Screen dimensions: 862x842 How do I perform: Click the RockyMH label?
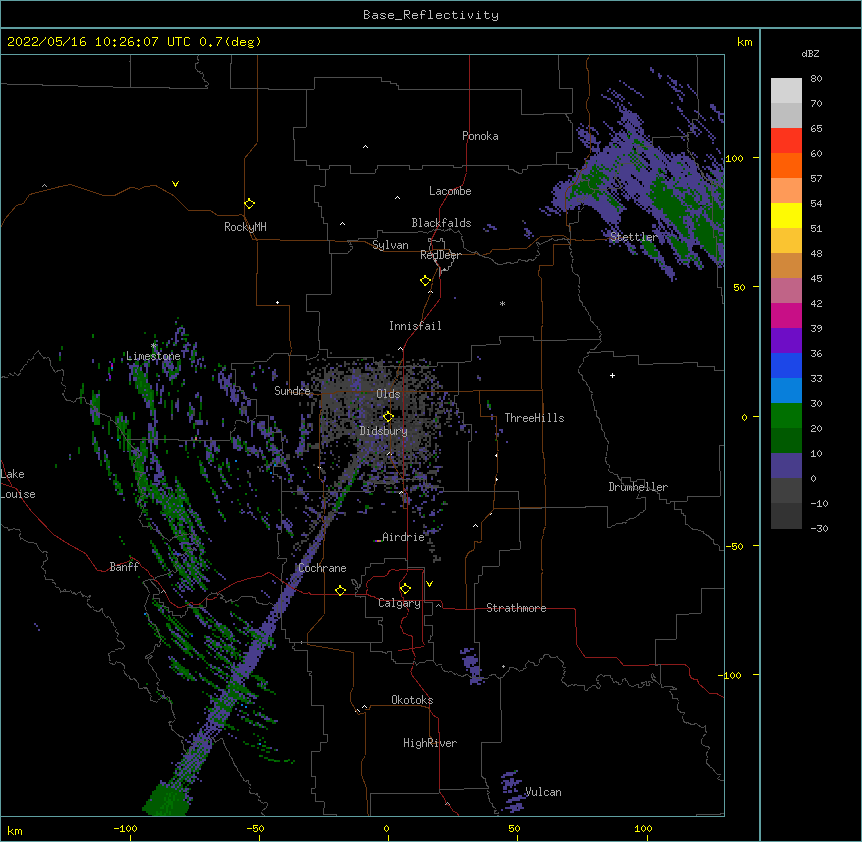245,226
